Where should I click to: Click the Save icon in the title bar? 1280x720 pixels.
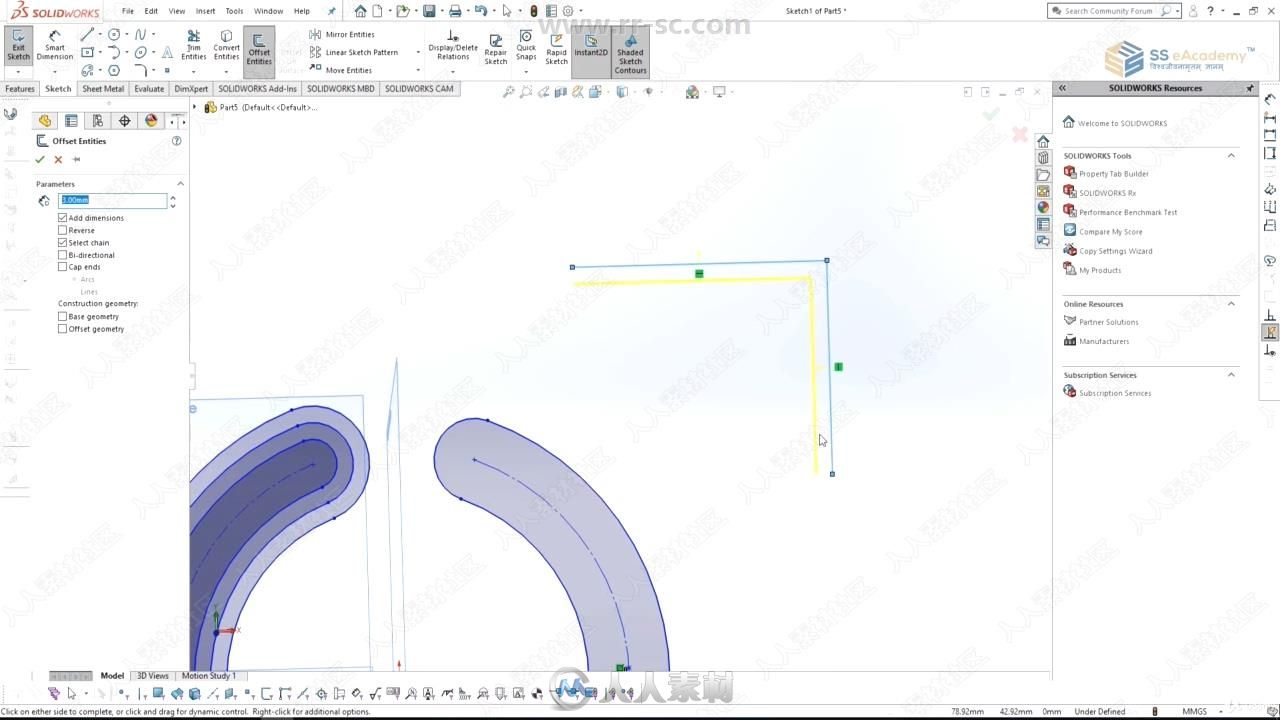click(x=429, y=11)
